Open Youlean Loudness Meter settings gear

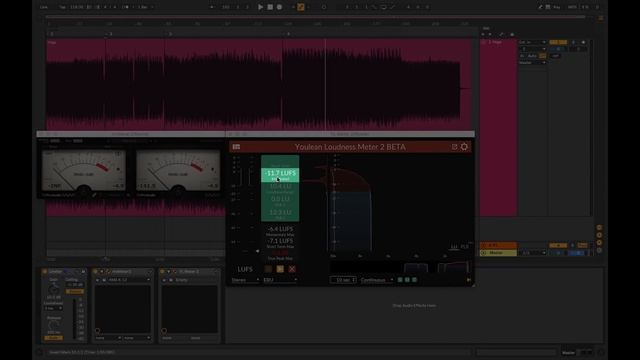point(464,147)
